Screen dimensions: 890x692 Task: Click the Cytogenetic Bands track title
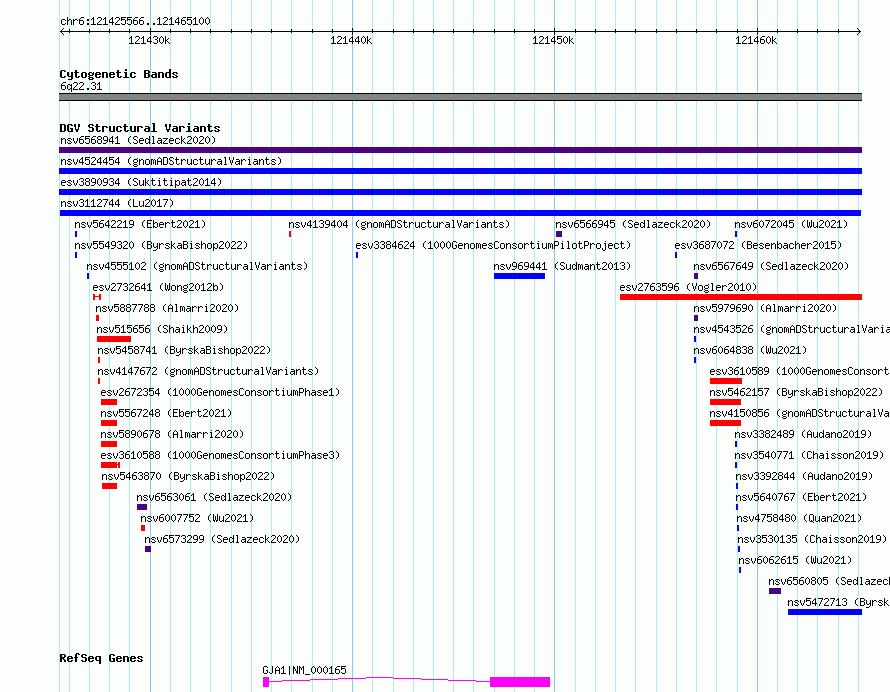pos(119,74)
